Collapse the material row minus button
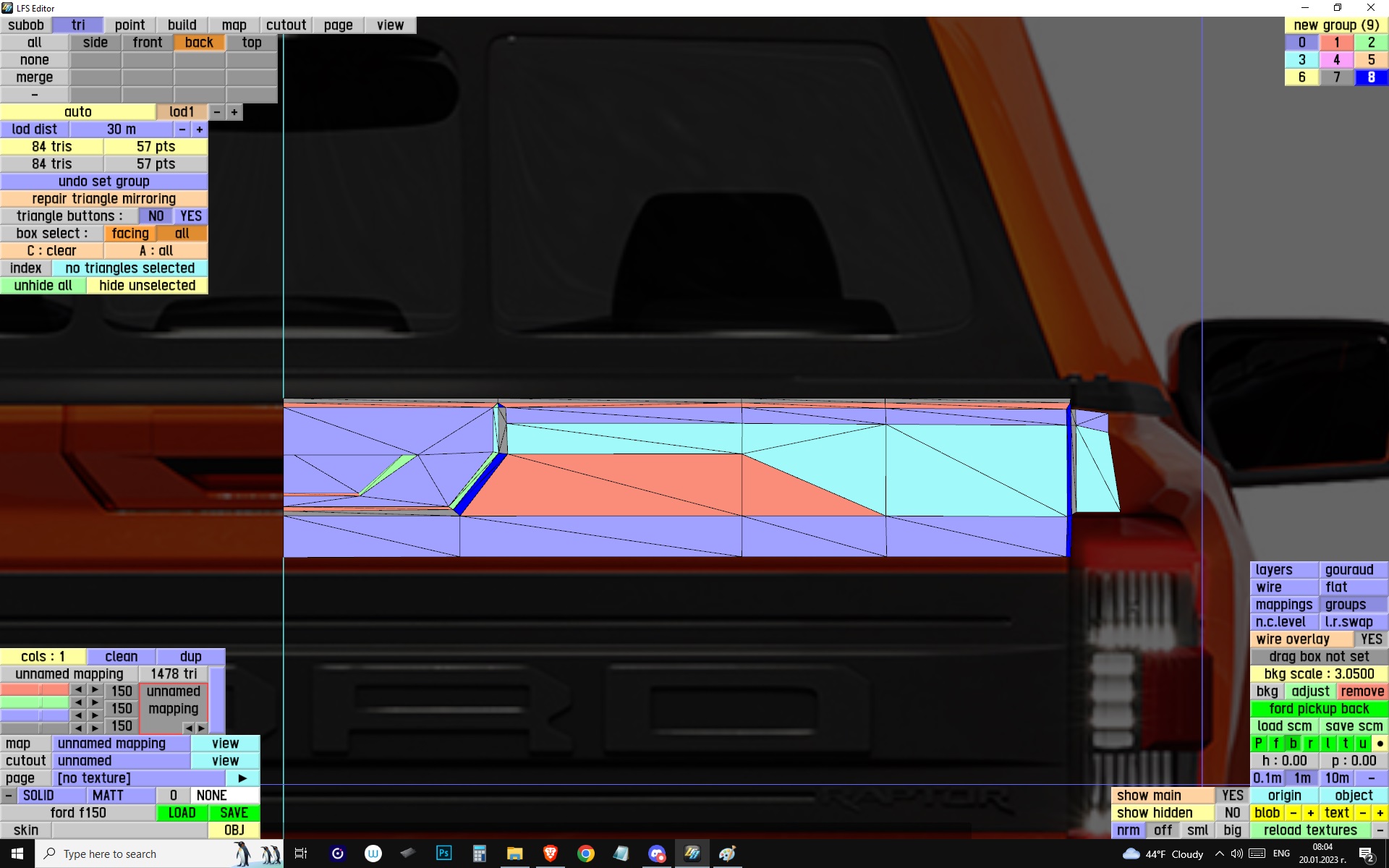 (x=8, y=796)
